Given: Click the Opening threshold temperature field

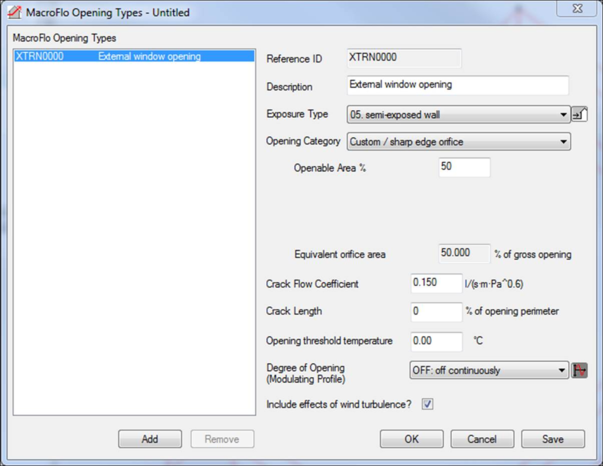Looking at the screenshot, I should tap(436, 341).
